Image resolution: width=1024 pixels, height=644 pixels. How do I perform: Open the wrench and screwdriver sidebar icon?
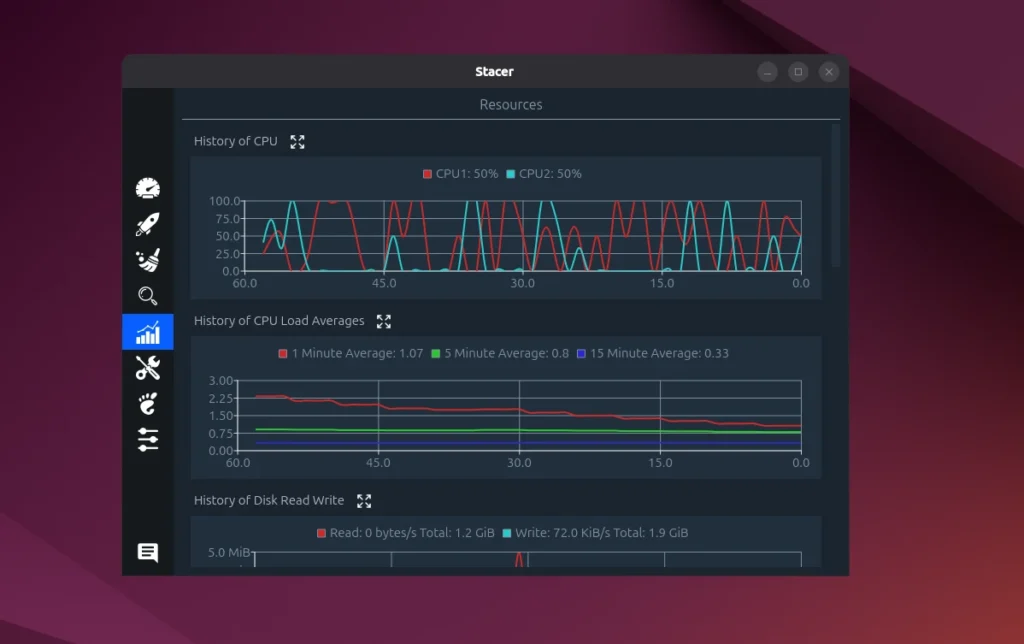pyautogui.click(x=148, y=368)
